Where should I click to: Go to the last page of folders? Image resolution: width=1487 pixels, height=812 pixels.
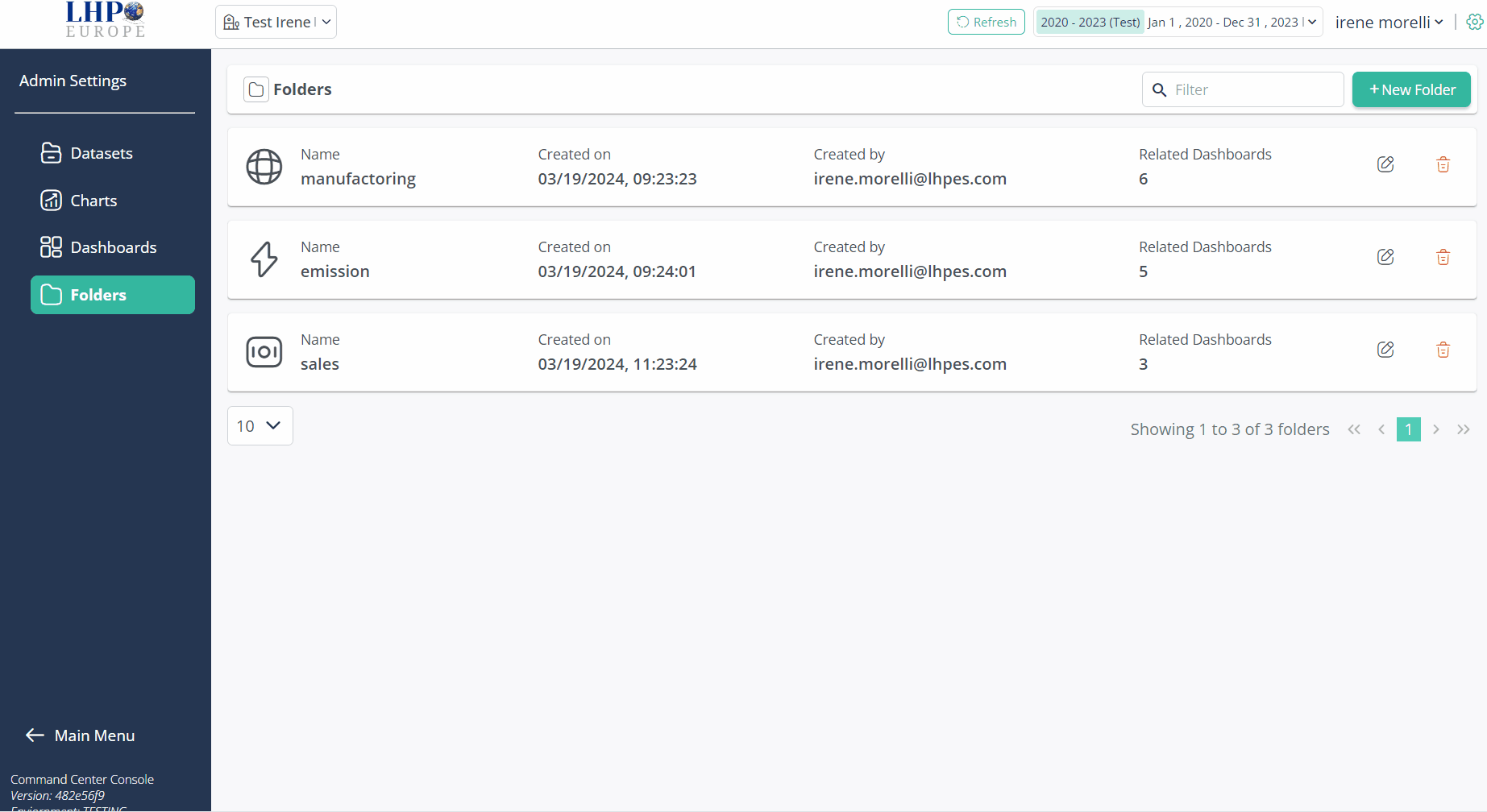point(1464,429)
